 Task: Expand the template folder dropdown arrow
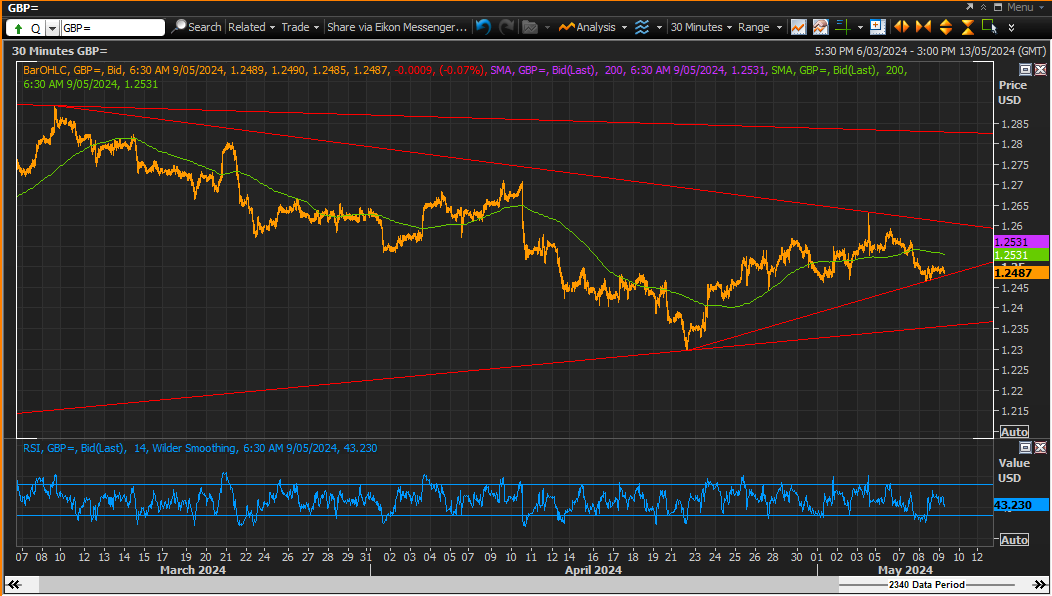[547, 28]
